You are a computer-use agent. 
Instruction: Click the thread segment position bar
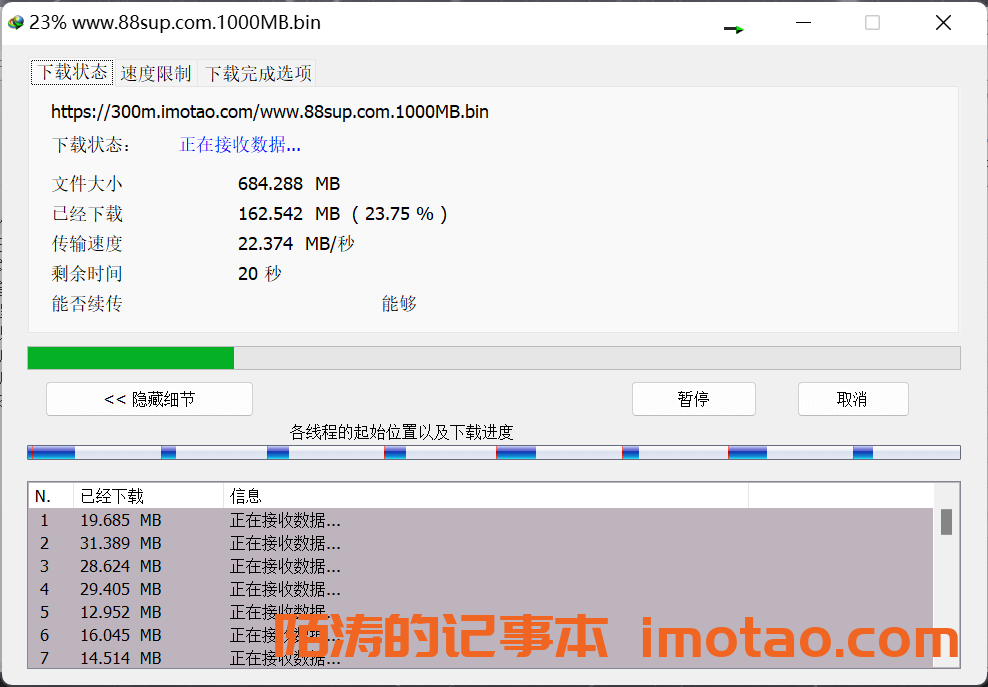pos(493,453)
